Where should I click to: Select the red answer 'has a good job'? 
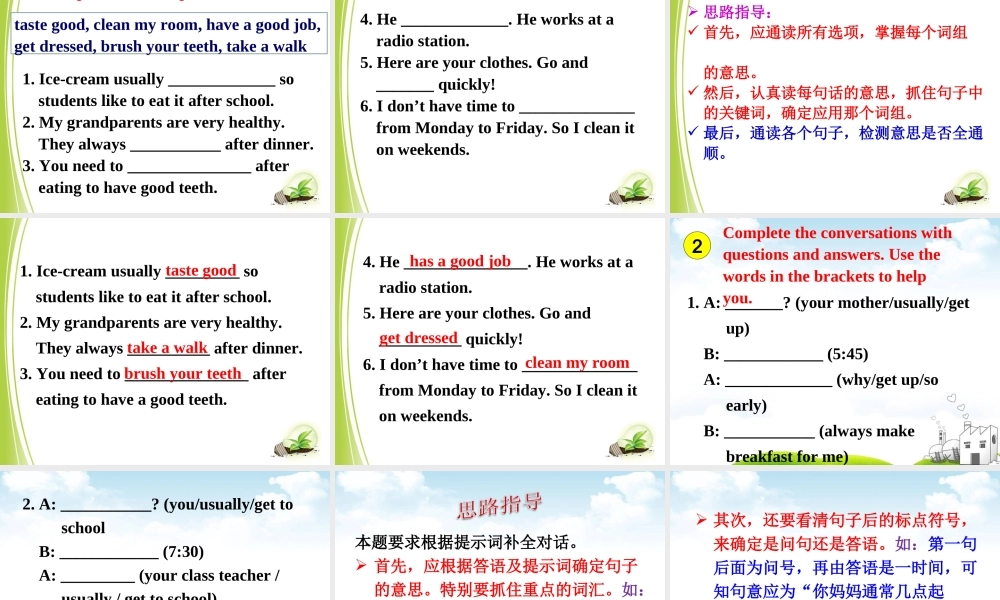(460, 261)
